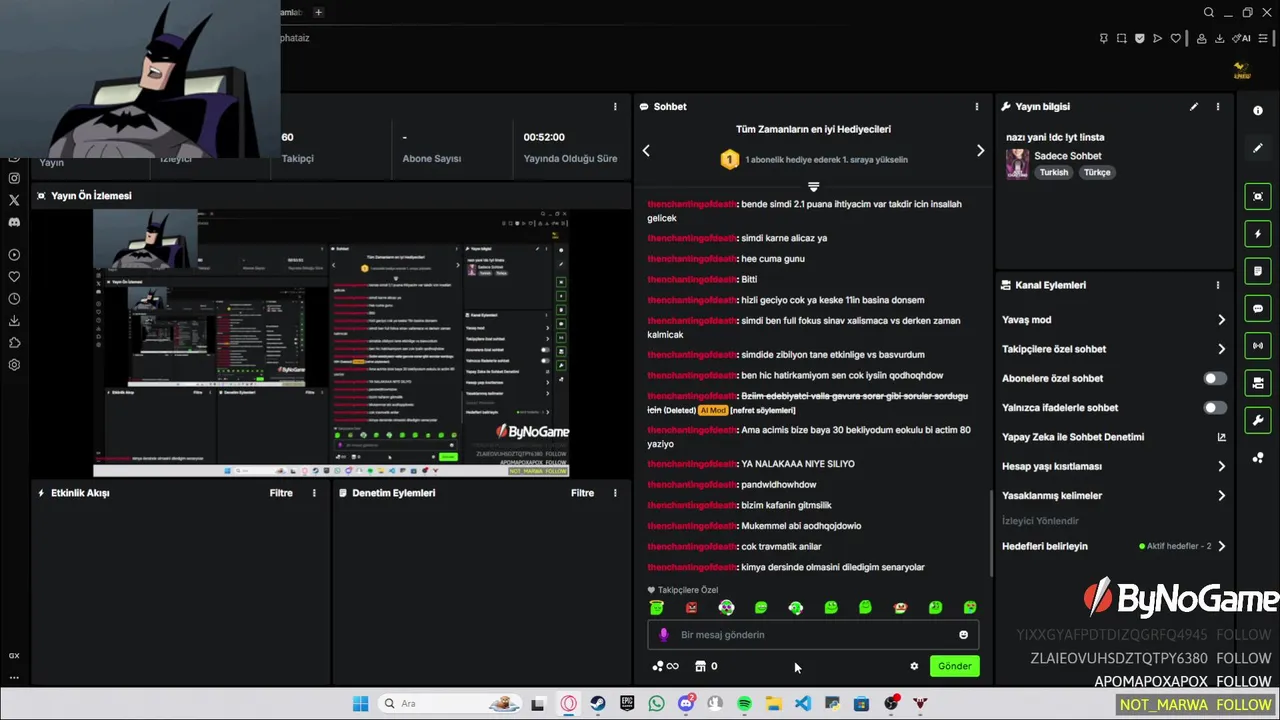
Task: Expand Hesap yaşı kısıtlaması settings
Action: tap(1221, 466)
